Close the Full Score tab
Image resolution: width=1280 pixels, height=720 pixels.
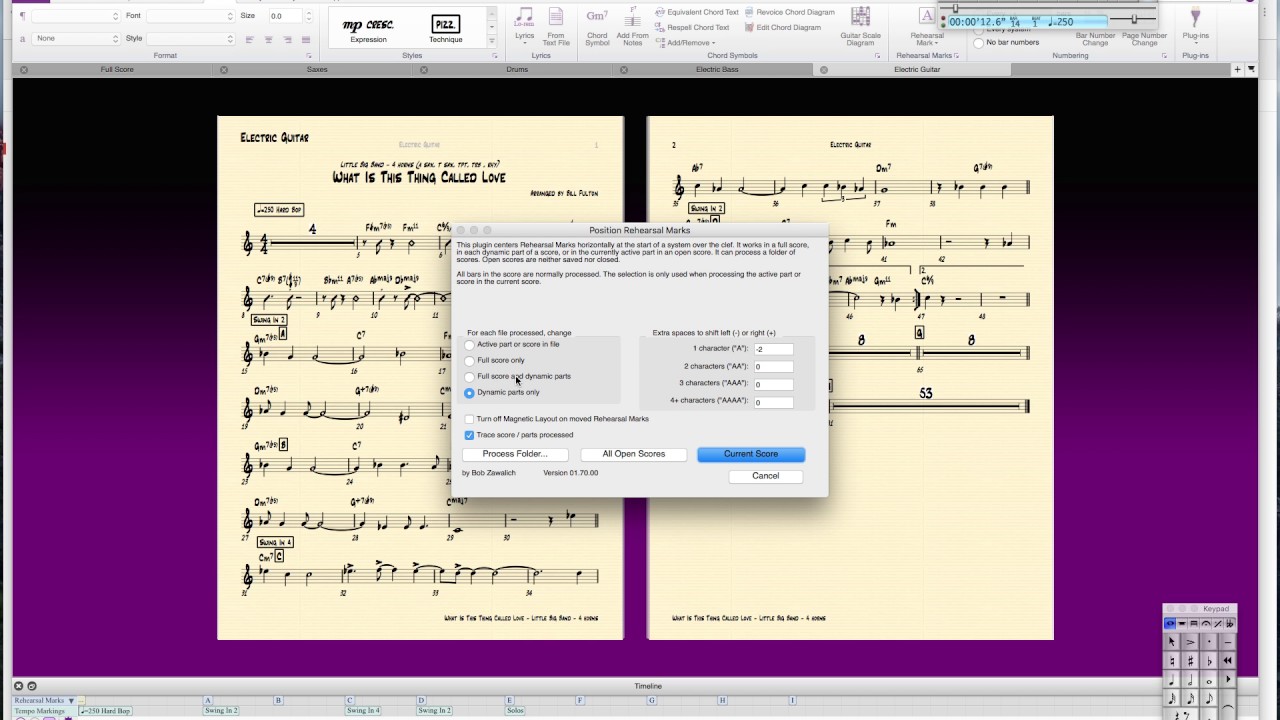24,70
